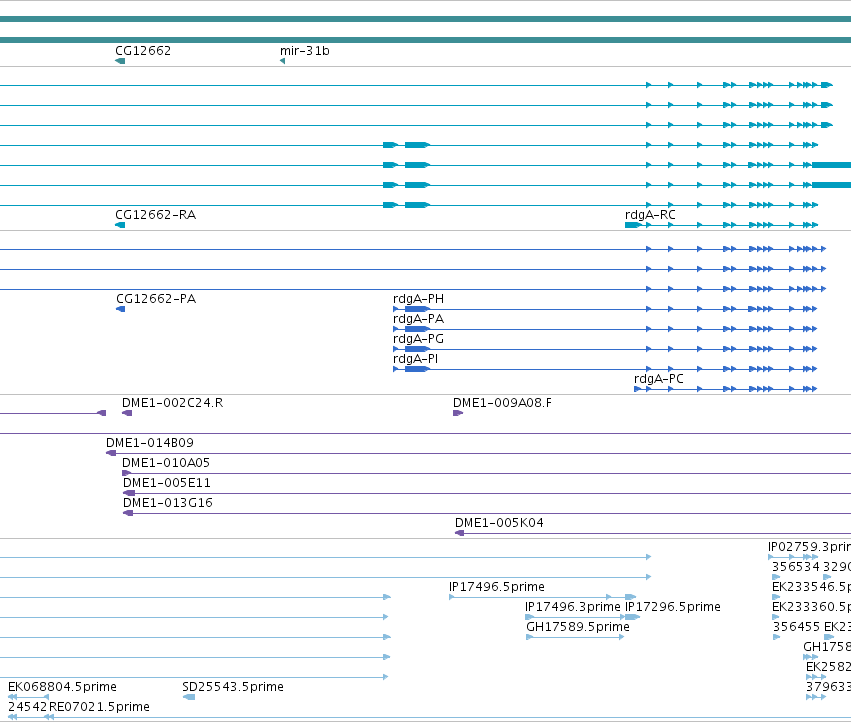Screen dimensions: 851x722
Task: Click the DME1-002C24.R purple arrow glyph
Action: pyautogui.click(x=127, y=413)
